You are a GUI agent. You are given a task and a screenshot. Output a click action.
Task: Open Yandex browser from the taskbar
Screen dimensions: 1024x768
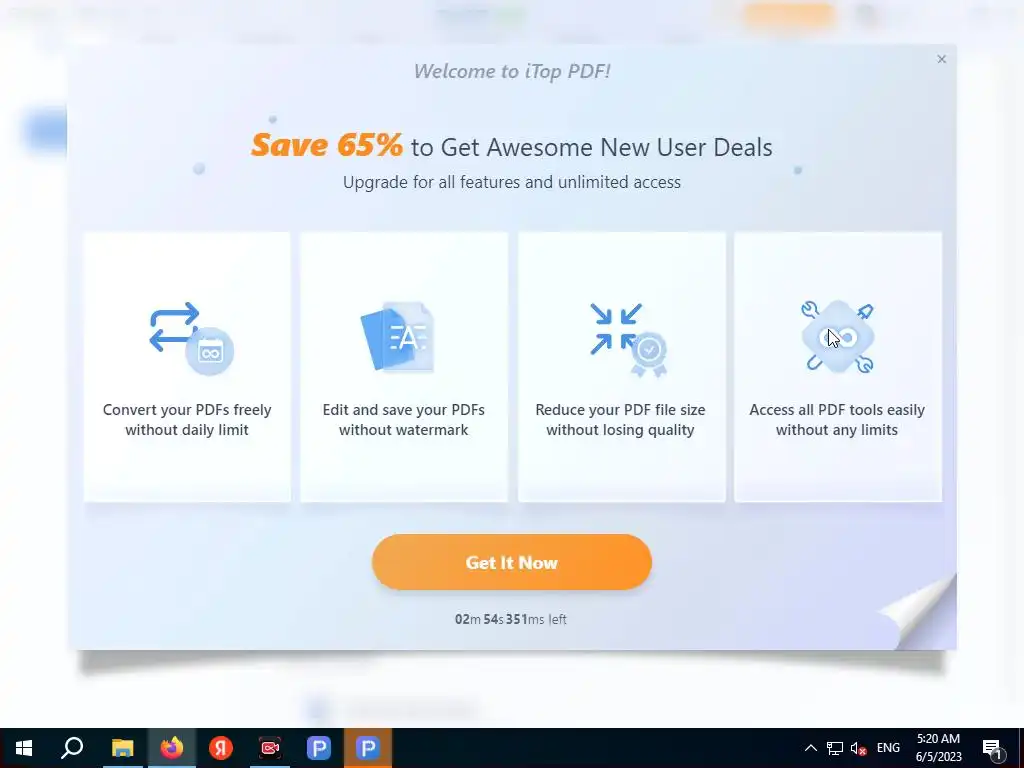(x=221, y=748)
